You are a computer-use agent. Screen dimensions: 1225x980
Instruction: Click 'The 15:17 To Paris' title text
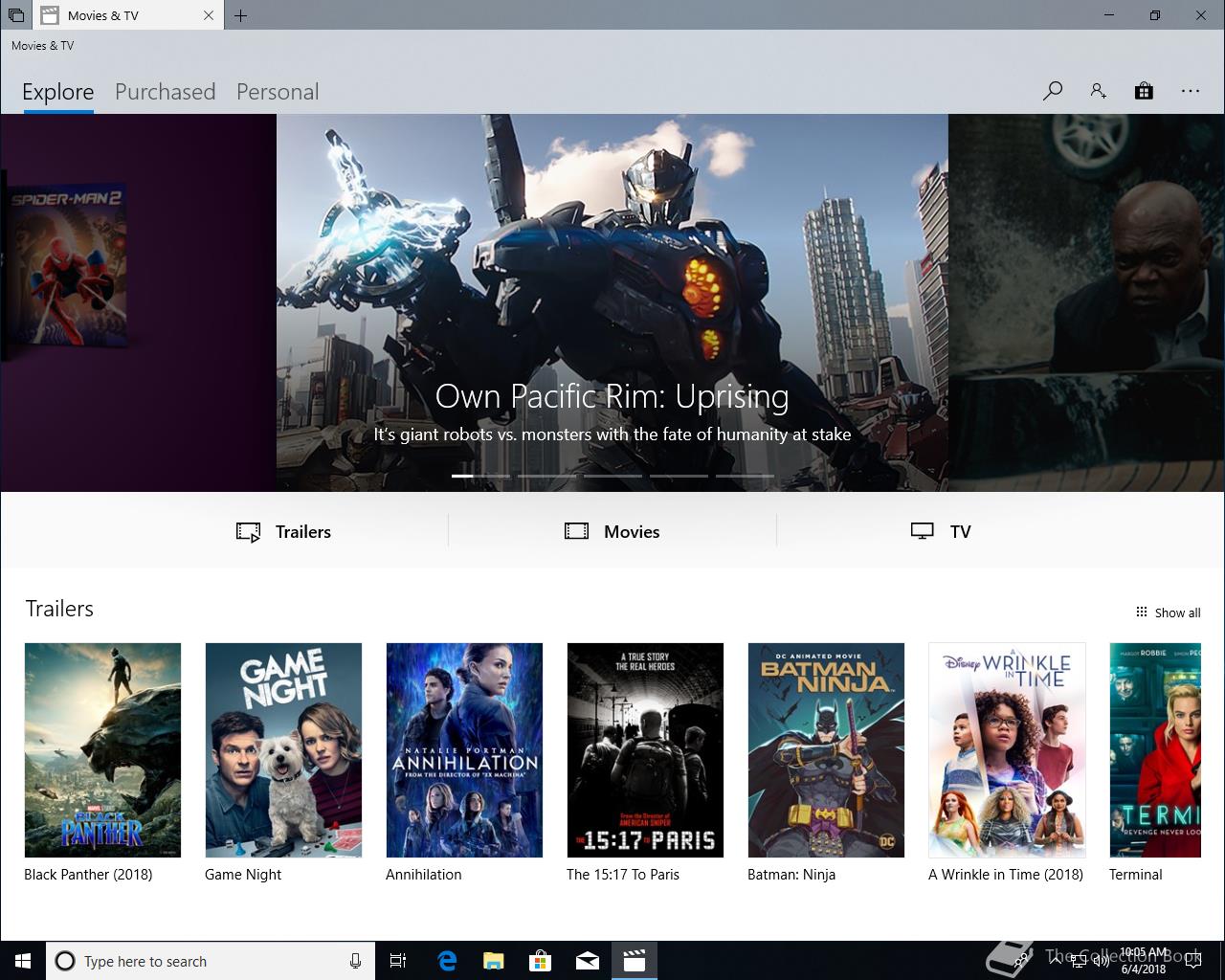623,875
